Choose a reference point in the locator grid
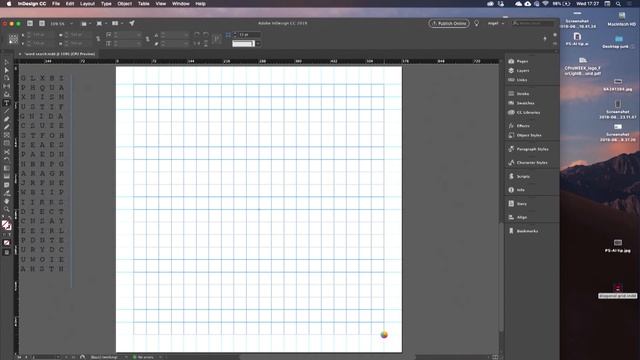This screenshot has width=640, height=360. [13, 39]
